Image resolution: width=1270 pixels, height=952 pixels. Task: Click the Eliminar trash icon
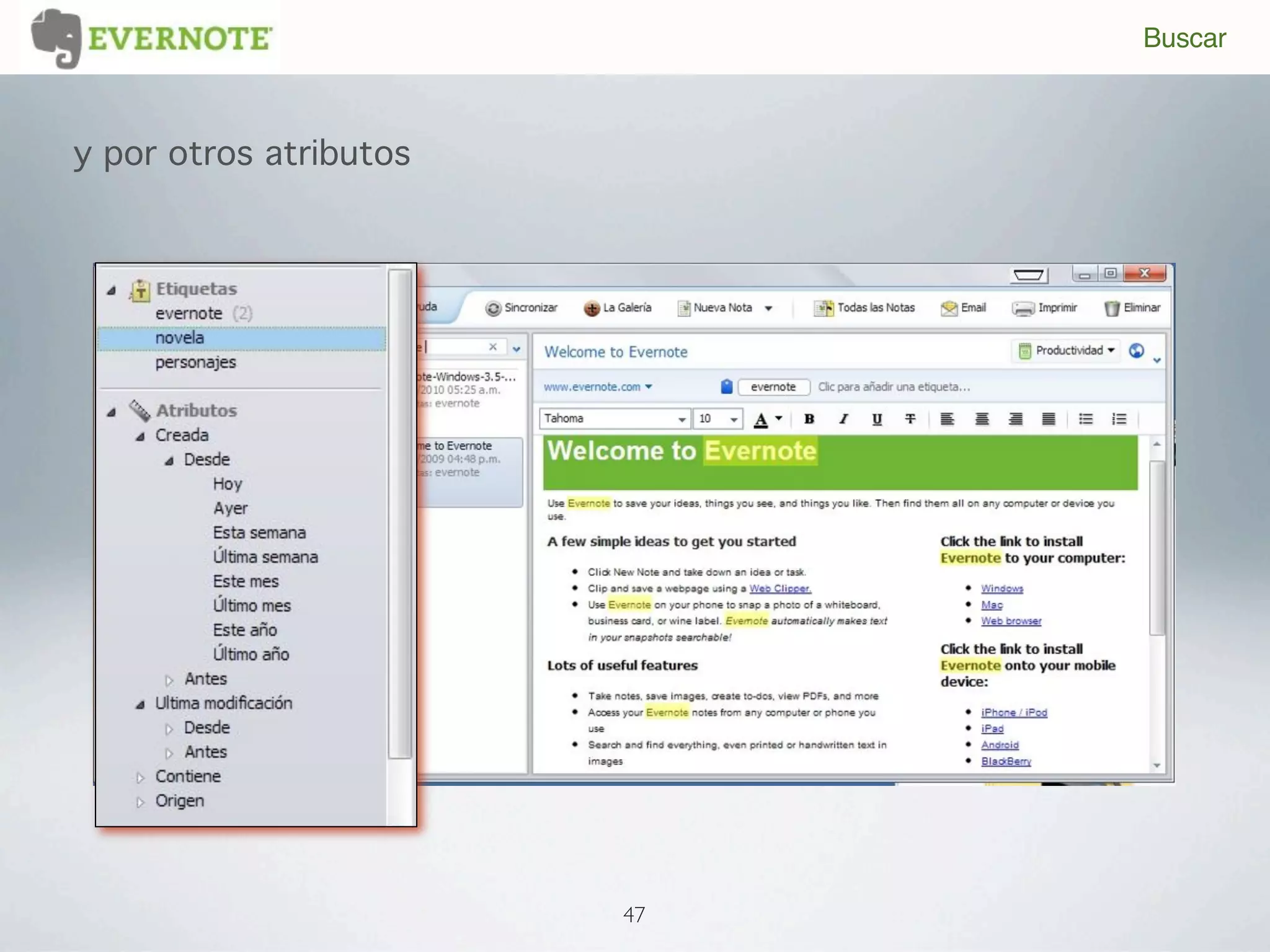click(1112, 308)
